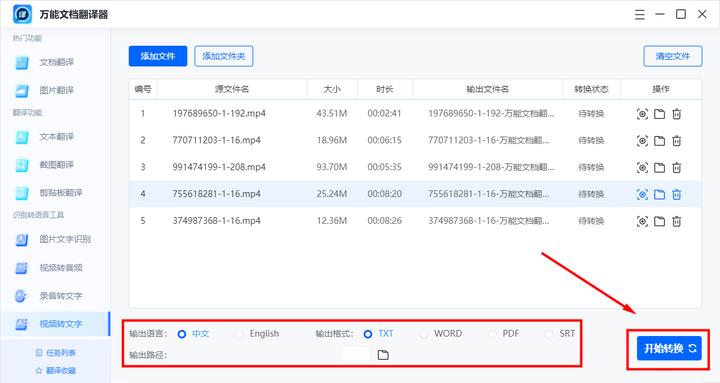Delete file 991474199-1-208.mp4
The width and height of the screenshot is (720, 383).
pos(676,167)
